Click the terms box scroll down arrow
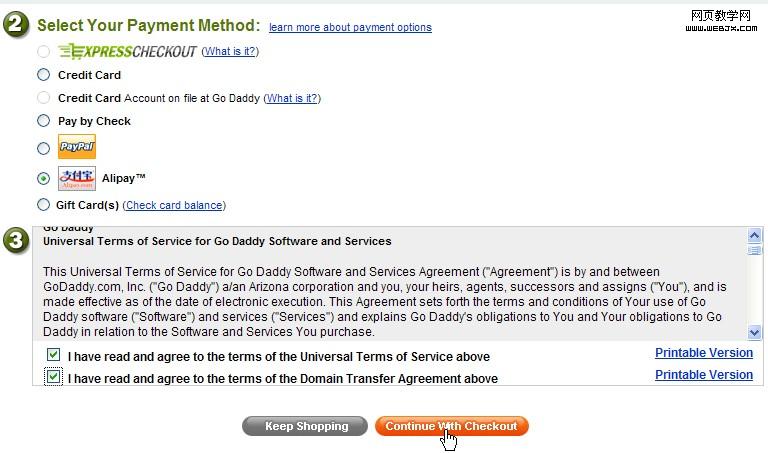 (755, 333)
